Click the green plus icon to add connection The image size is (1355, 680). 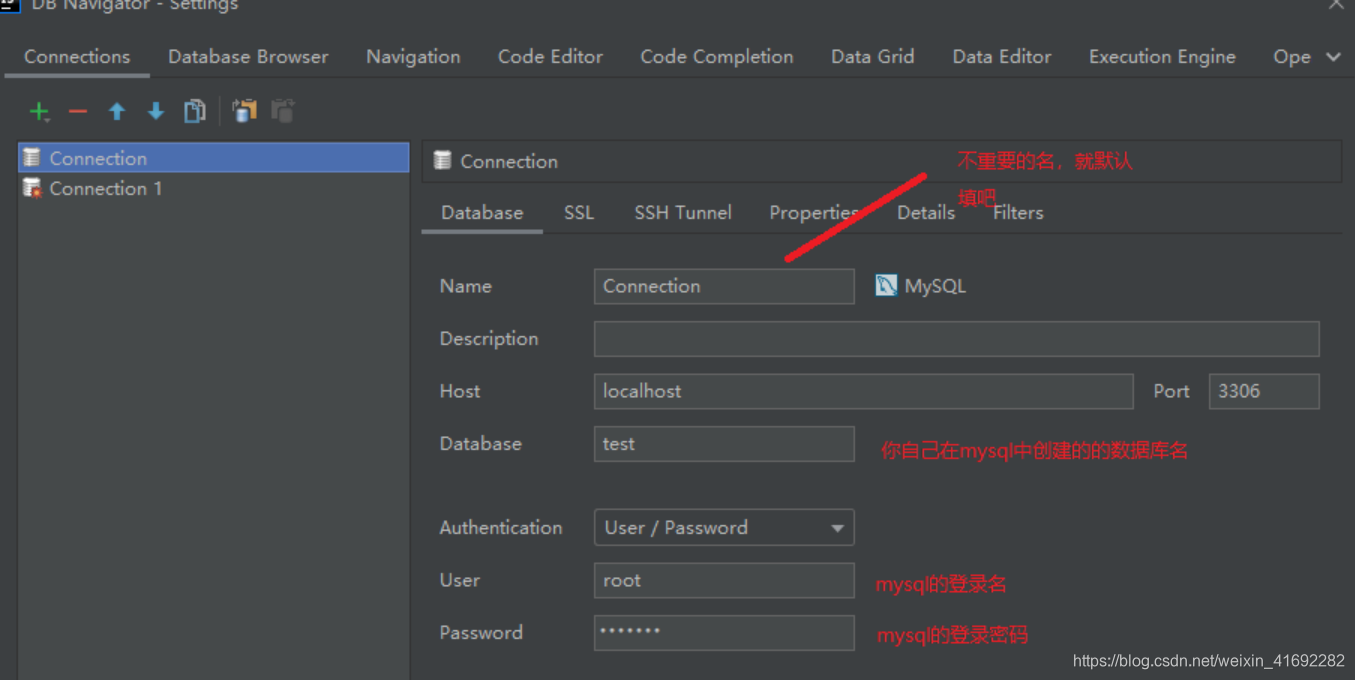click(x=37, y=111)
